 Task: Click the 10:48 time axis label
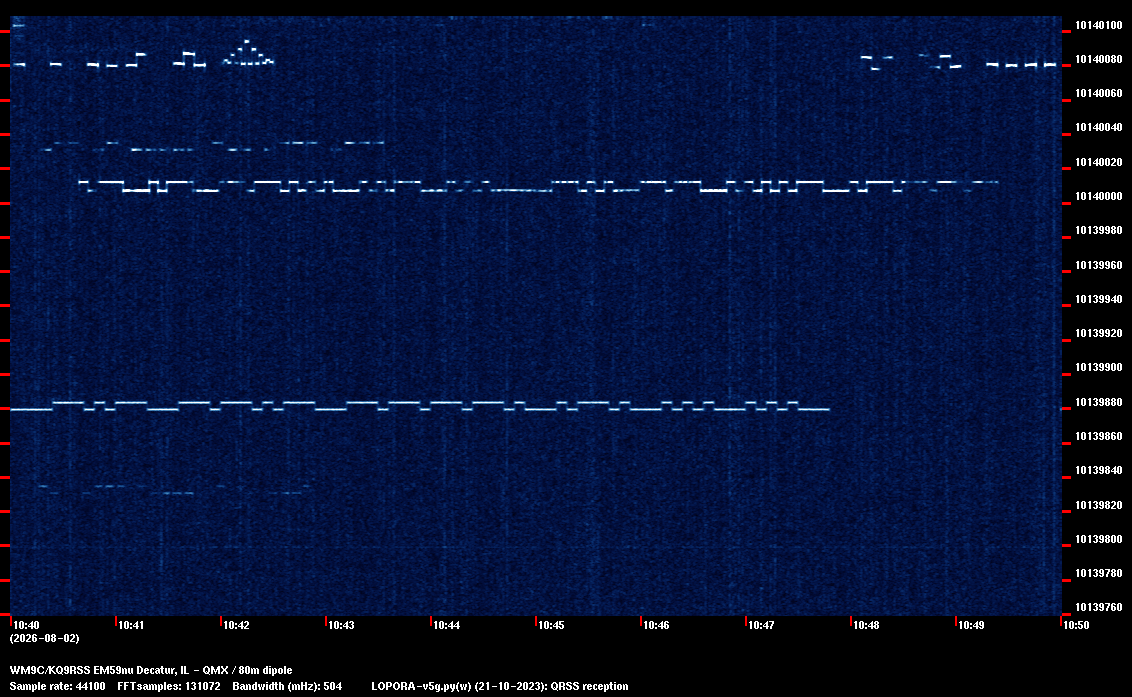866,625
